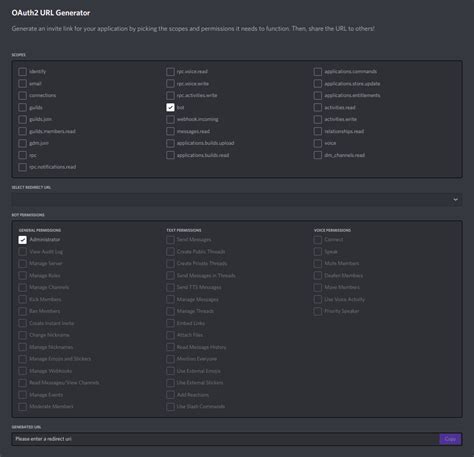This screenshot has width=474, height=457.
Task: Check the connections scope
Action: 22,96
